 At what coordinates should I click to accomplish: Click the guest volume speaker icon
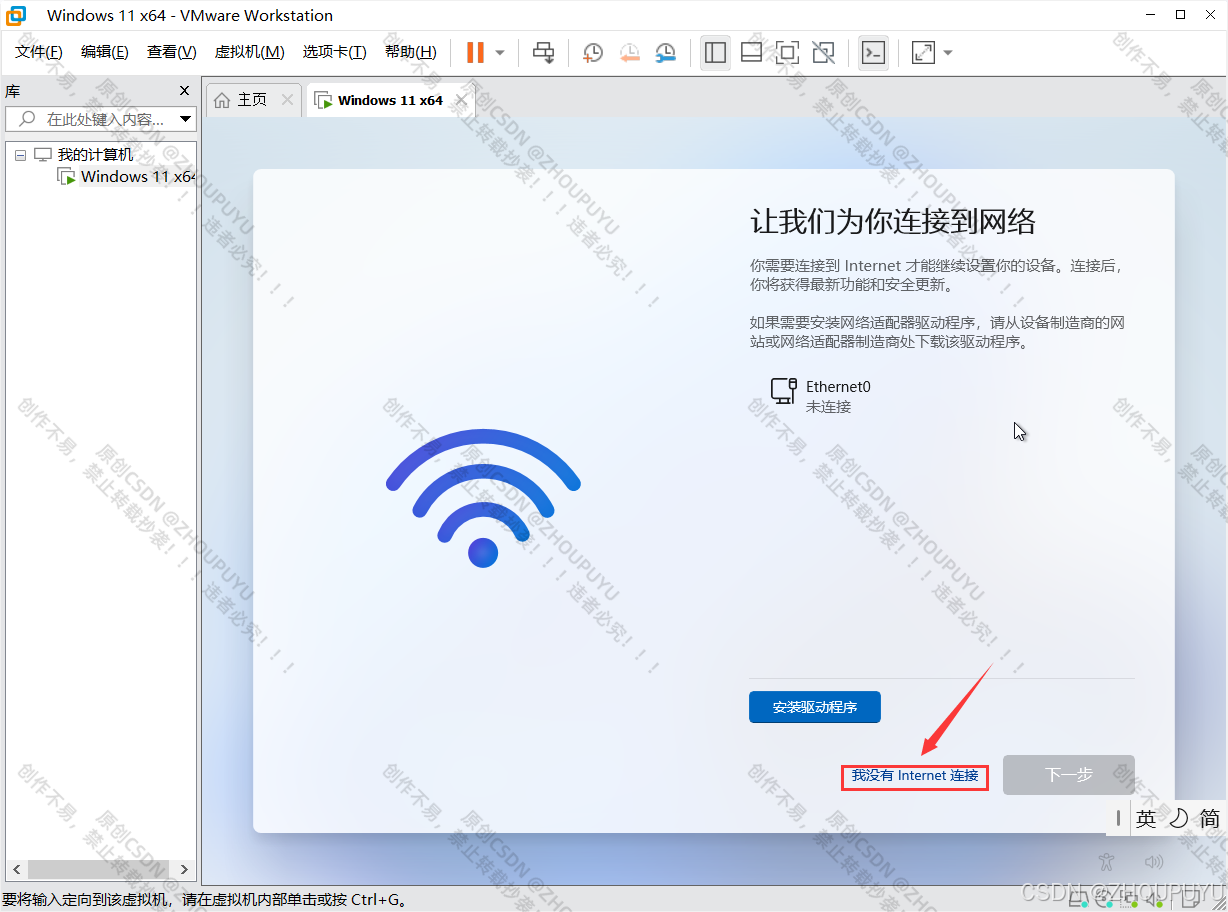point(1154,861)
